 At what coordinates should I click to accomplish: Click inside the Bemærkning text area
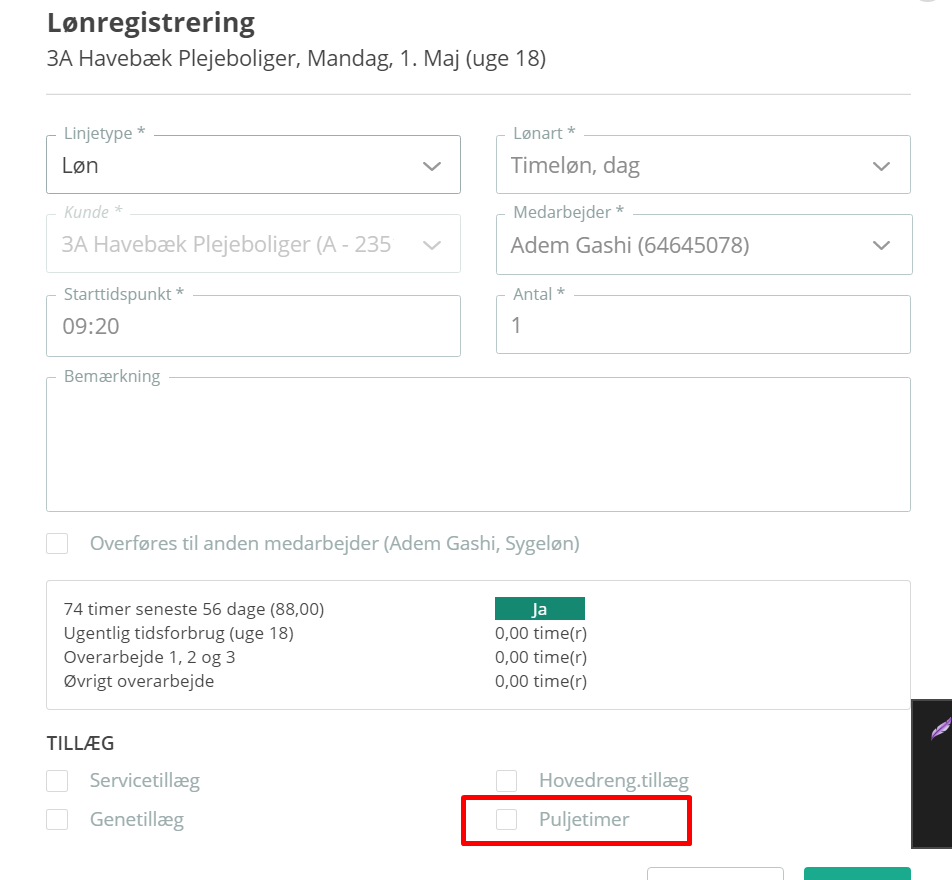(x=478, y=444)
